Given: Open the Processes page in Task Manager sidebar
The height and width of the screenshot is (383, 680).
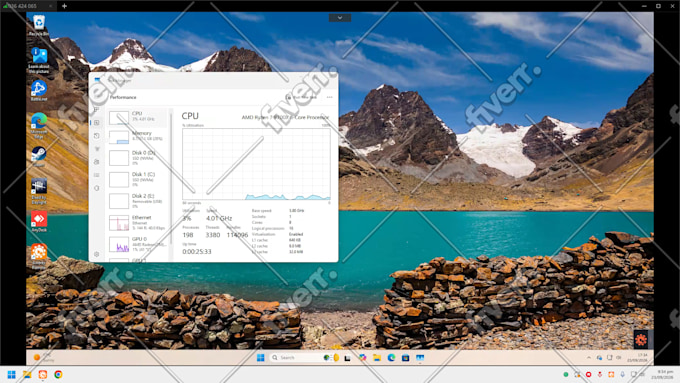Looking at the screenshot, I should coord(97,110).
